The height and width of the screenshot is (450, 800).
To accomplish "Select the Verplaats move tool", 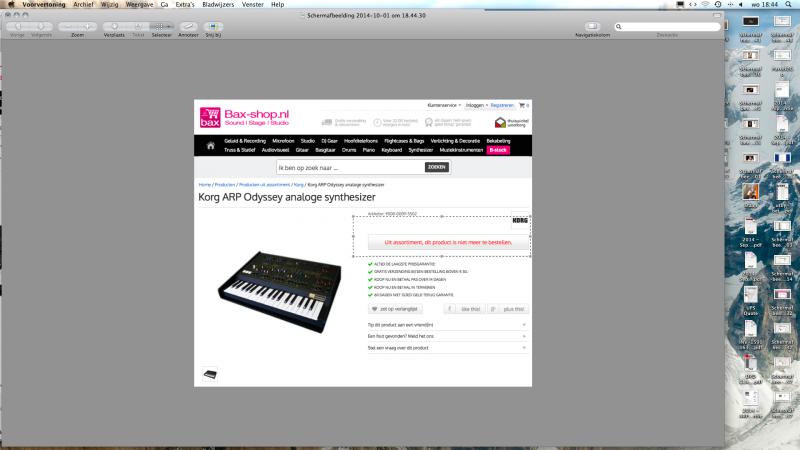I will click(x=114, y=26).
